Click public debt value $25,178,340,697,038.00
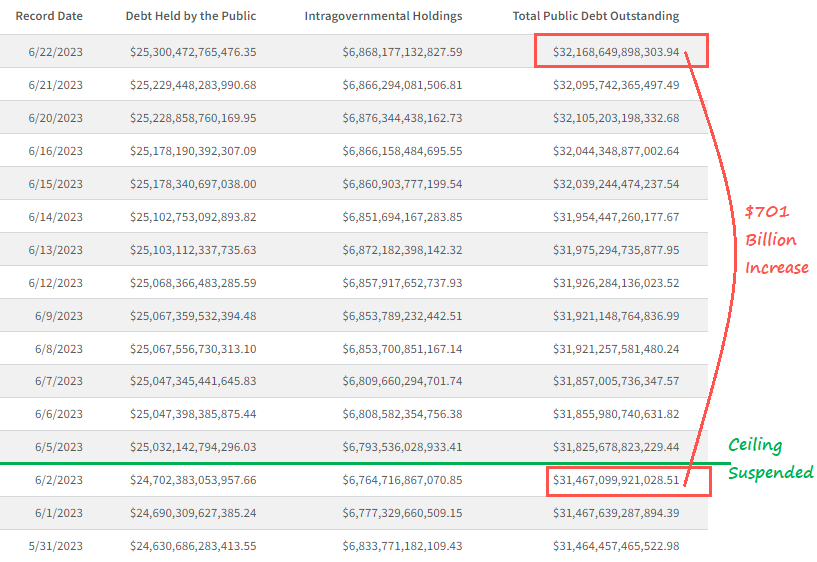This screenshot has height=562, width=817. tap(193, 184)
